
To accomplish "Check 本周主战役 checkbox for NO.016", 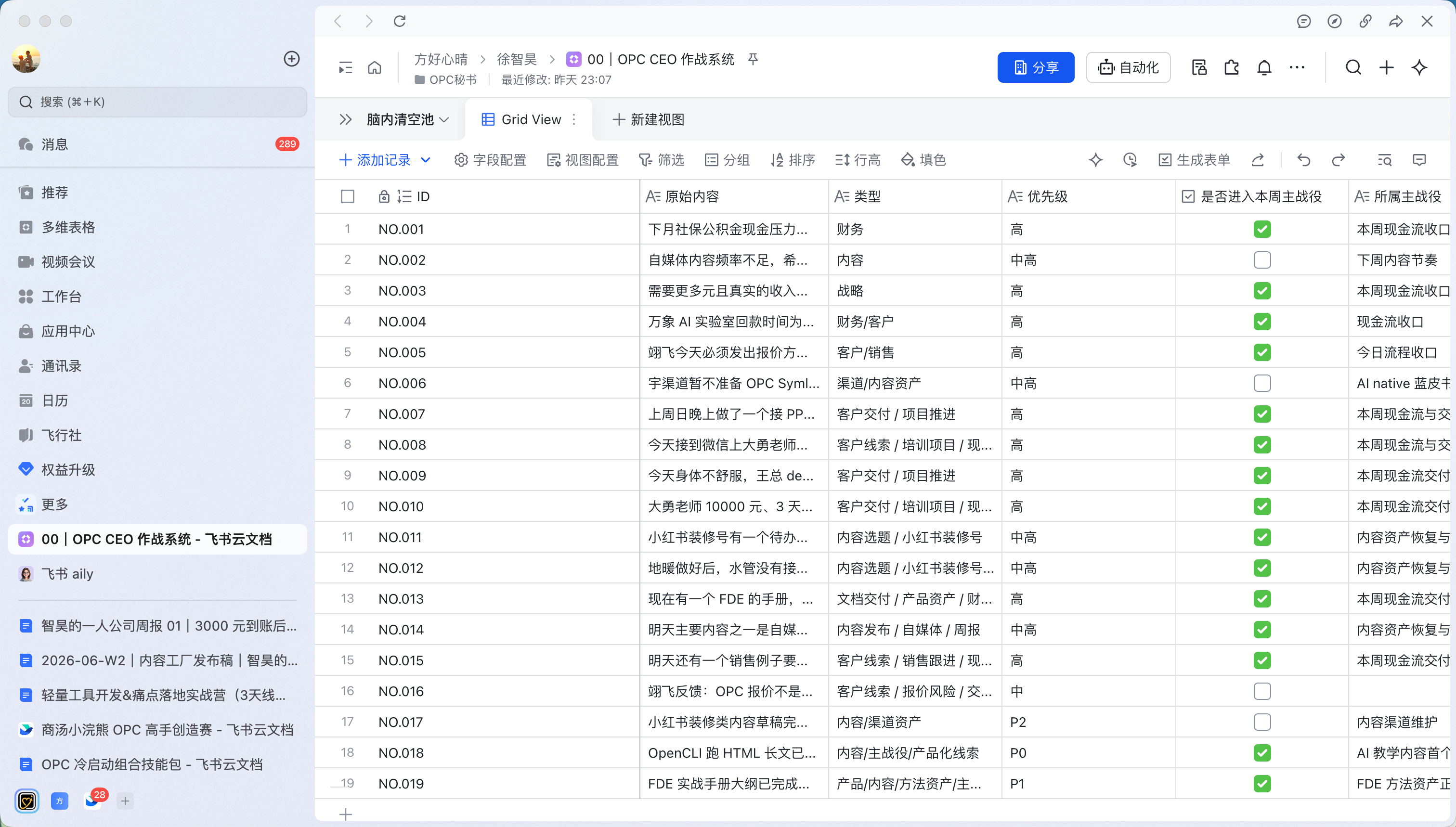I will (1262, 691).
